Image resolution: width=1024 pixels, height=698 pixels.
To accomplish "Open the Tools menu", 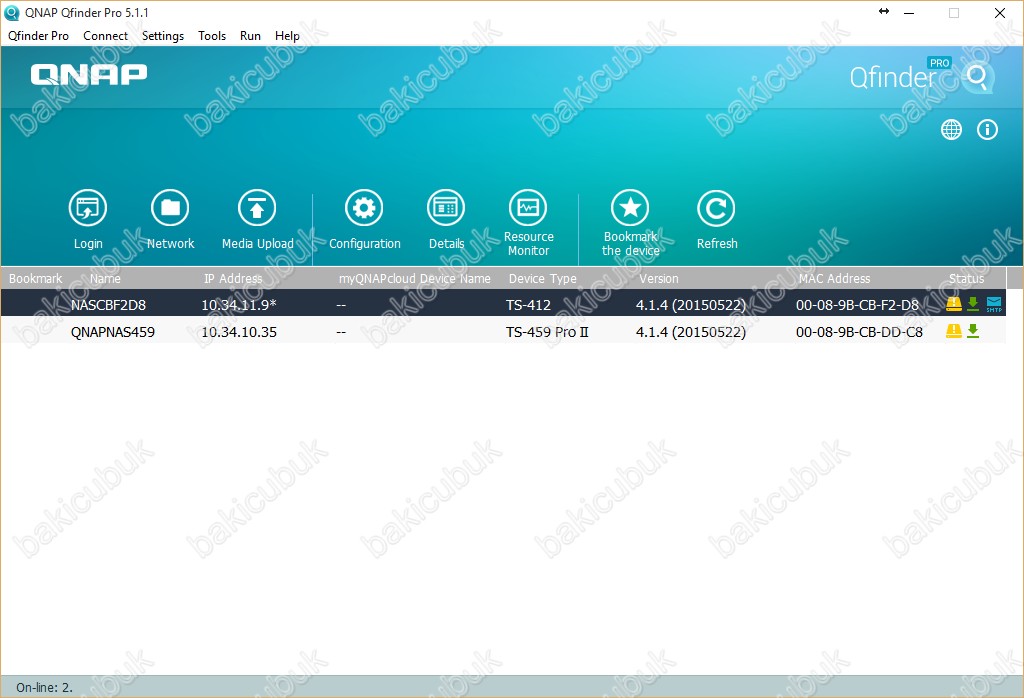I will [x=212, y=36].
